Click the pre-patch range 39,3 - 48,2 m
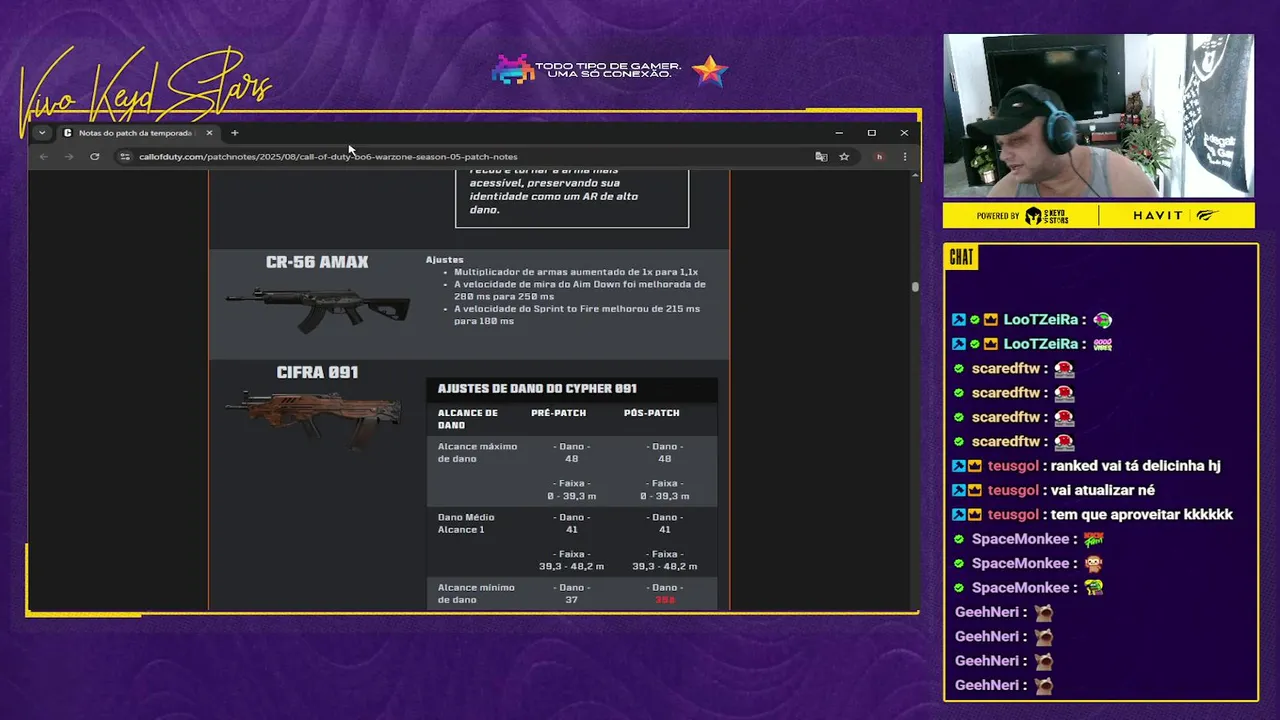 tap(572, 566)
